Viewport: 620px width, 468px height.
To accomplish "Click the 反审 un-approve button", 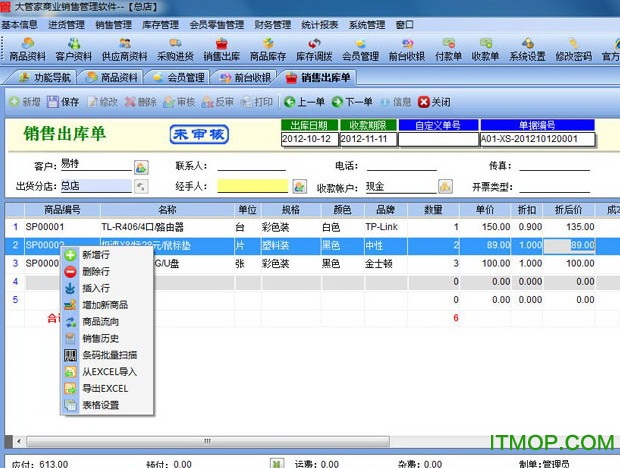I will click(x=217, y=102).
